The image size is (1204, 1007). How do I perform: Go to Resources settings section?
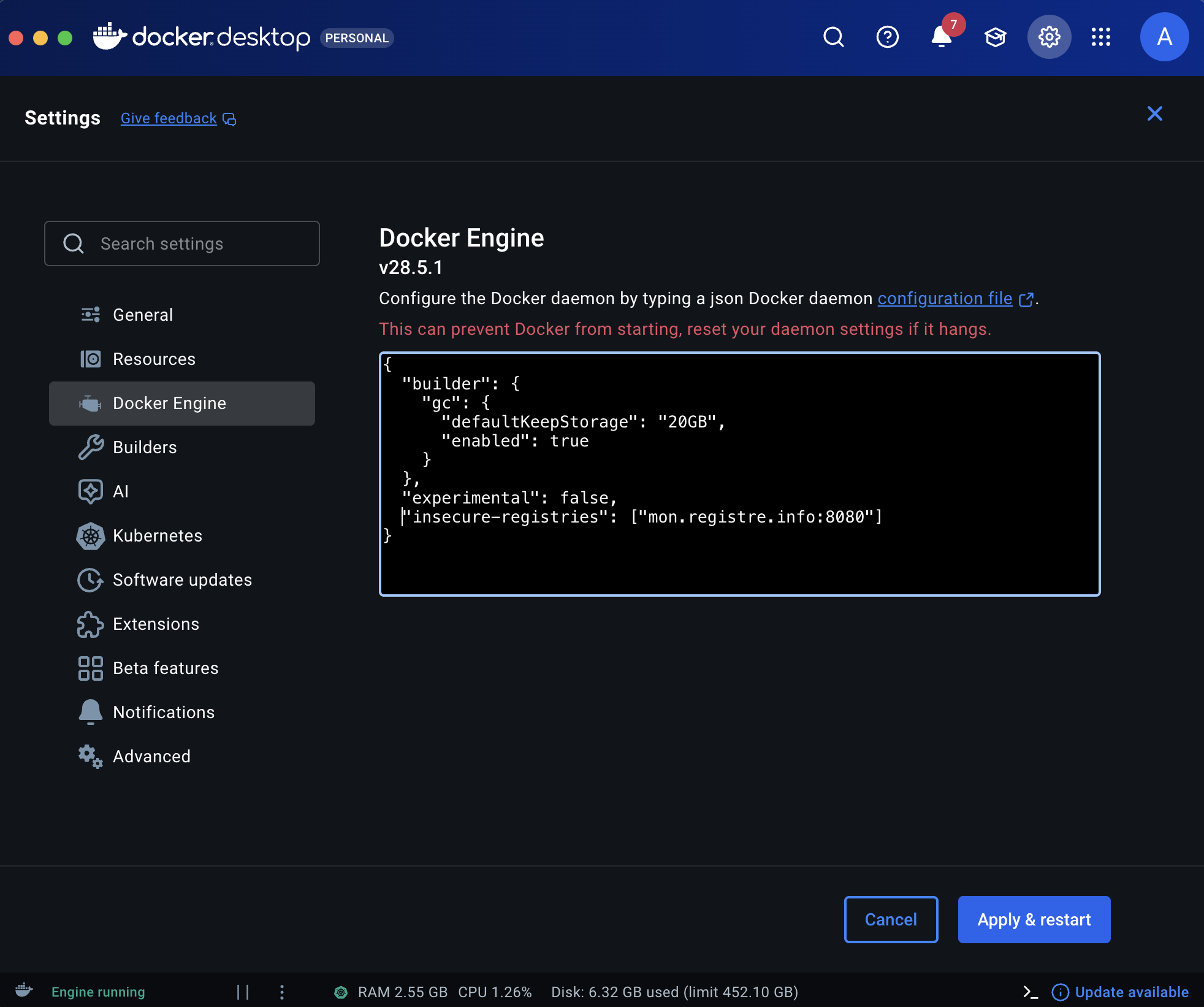(154, 359)
